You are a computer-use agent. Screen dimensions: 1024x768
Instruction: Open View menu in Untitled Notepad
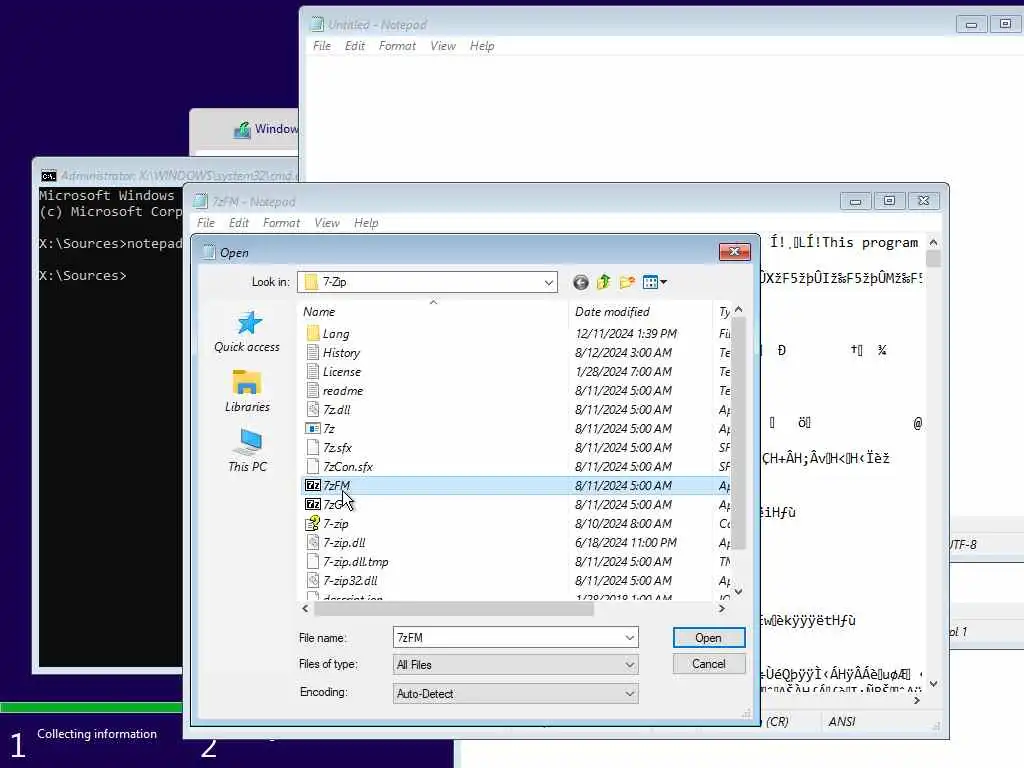point(443,46)
